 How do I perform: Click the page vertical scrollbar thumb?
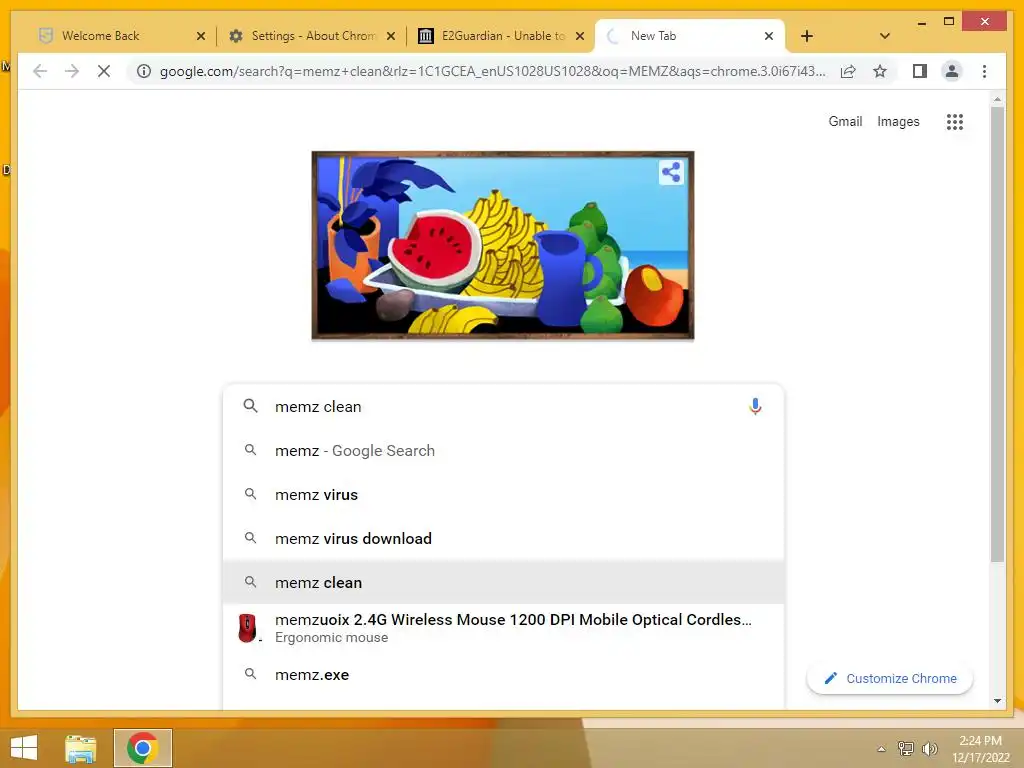click(997, 334)
